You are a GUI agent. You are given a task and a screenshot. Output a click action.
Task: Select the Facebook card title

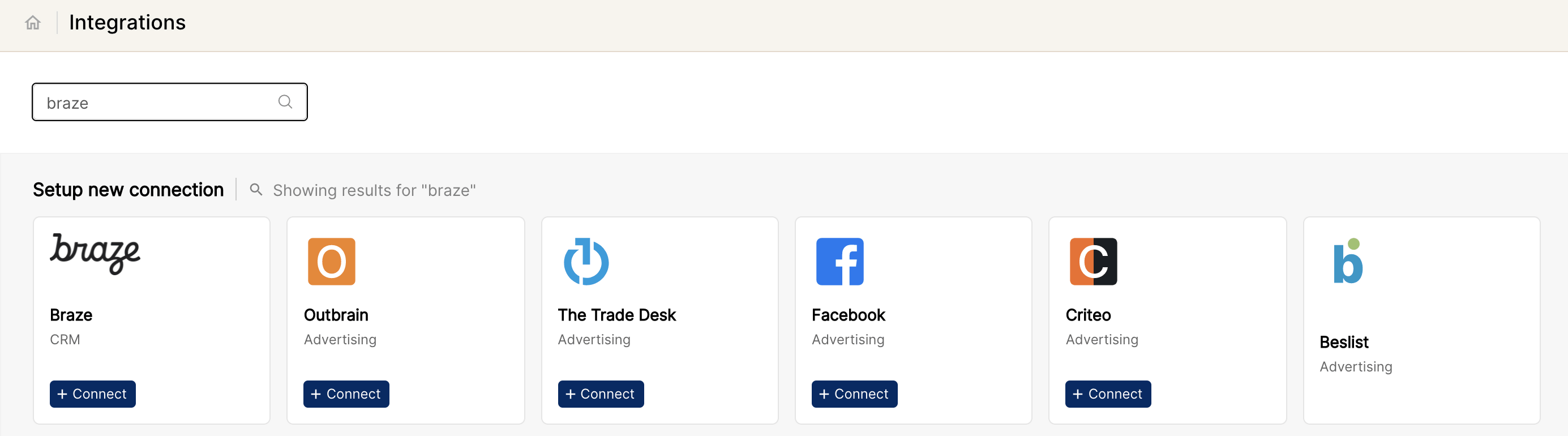(848, 315)
